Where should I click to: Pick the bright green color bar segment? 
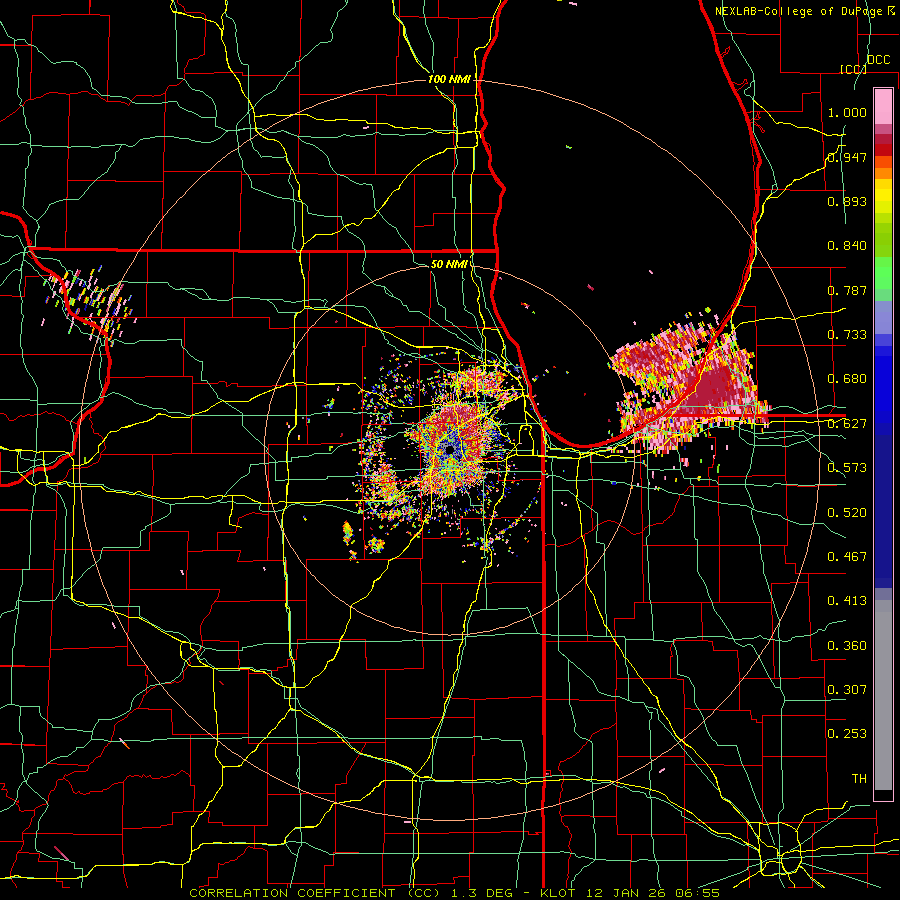pos(883,273)
